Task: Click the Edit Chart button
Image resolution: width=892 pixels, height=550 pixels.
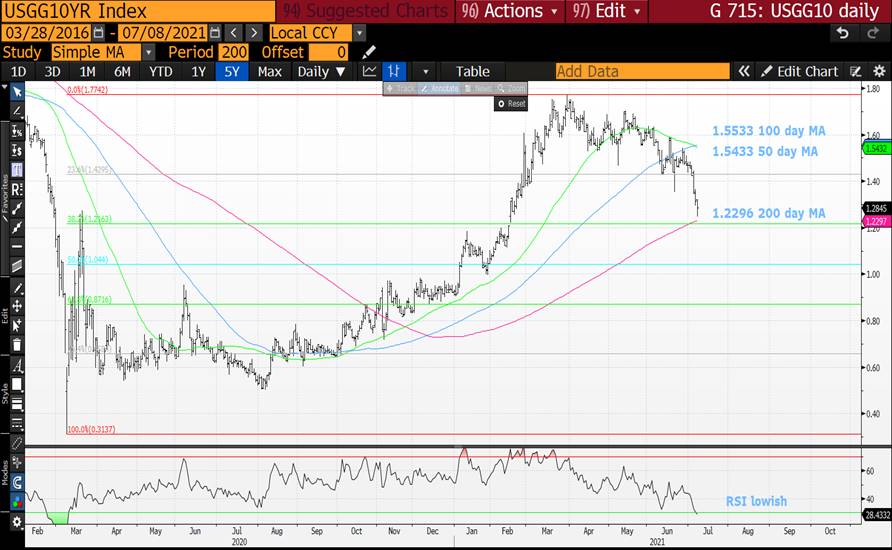Action: [x=800, y=72]
